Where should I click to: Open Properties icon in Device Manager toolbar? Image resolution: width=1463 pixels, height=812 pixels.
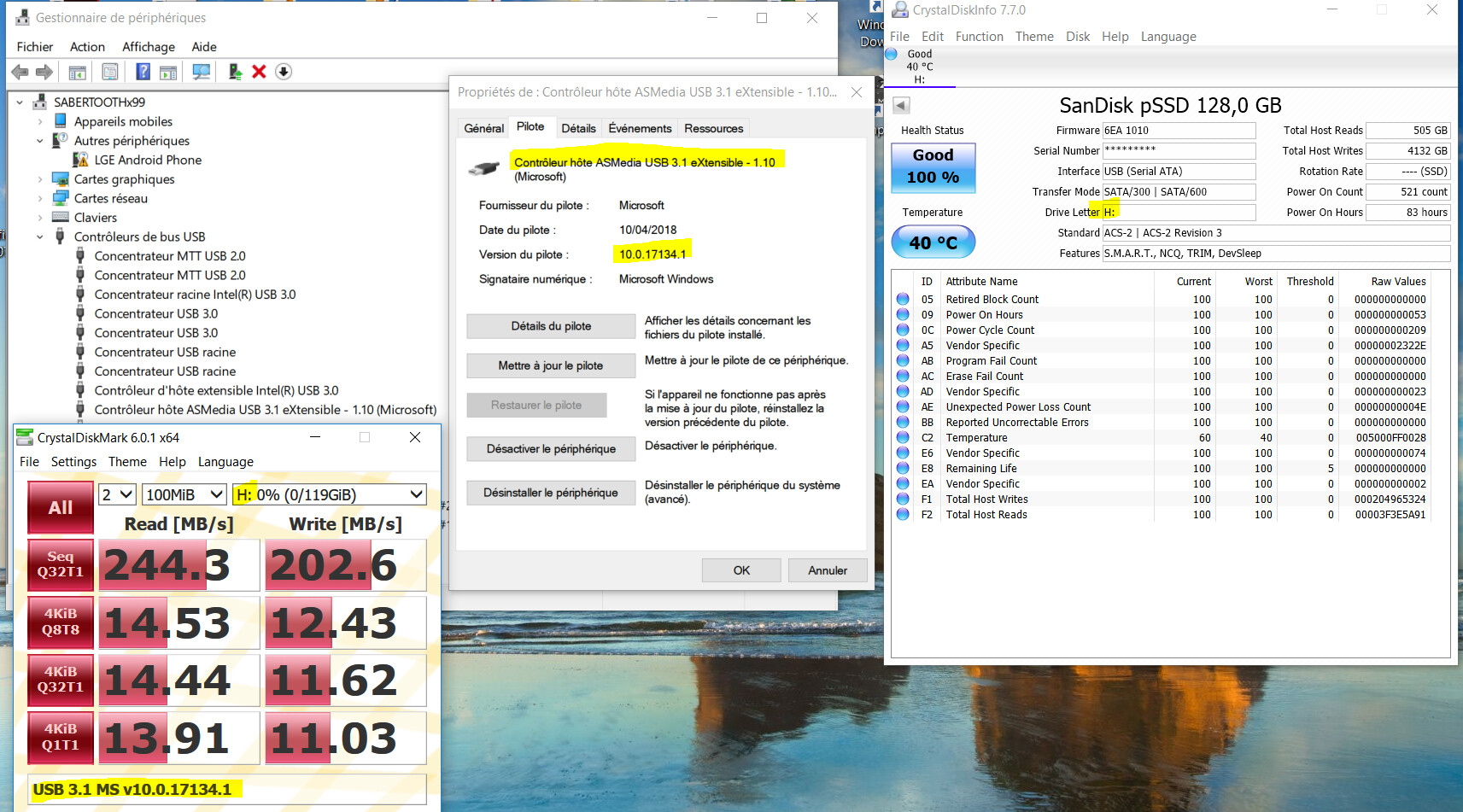tap(110, 73)
